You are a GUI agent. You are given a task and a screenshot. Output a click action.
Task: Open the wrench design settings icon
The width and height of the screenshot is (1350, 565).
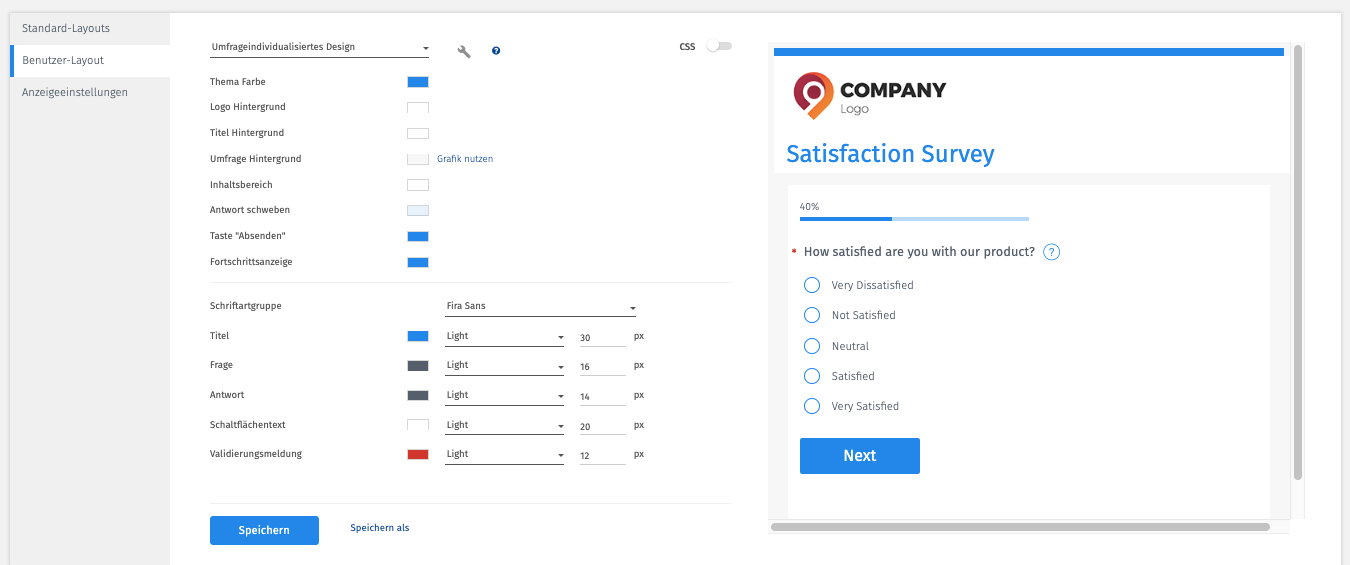(464, 51)
